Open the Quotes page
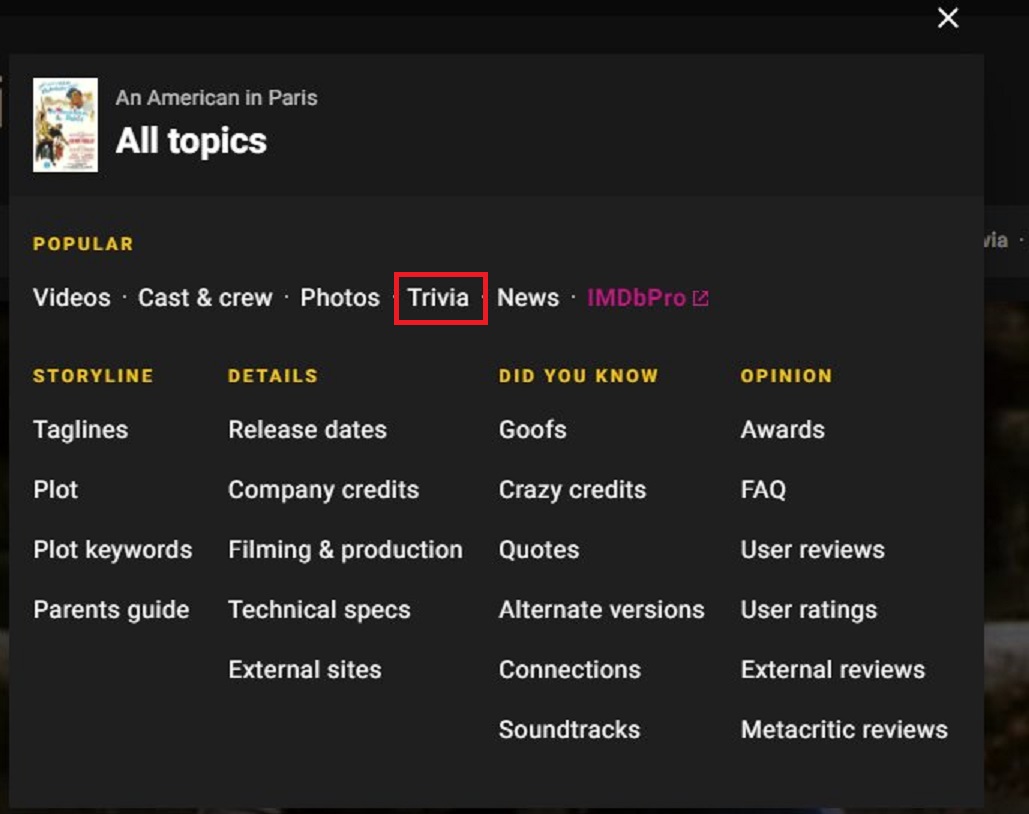The width and height of the screenshot is (1029, 814). (539, 550)
